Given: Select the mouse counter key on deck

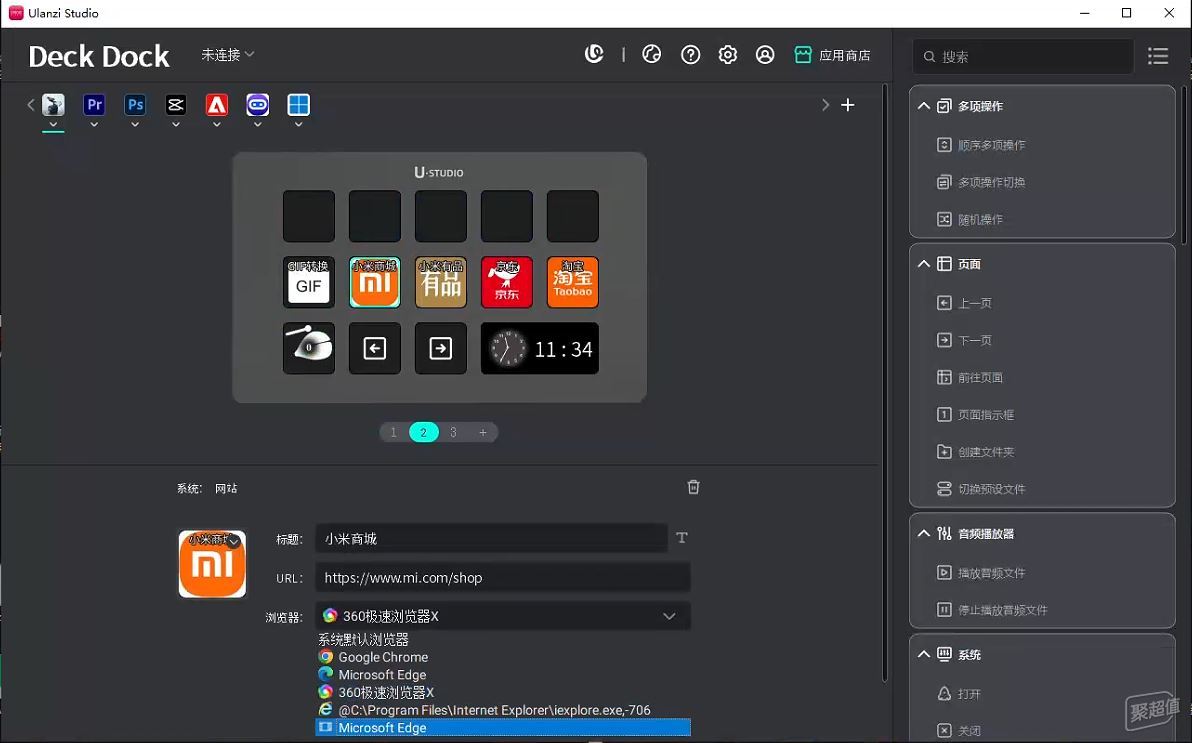Looking at the screenshot, I should point(309,348).
